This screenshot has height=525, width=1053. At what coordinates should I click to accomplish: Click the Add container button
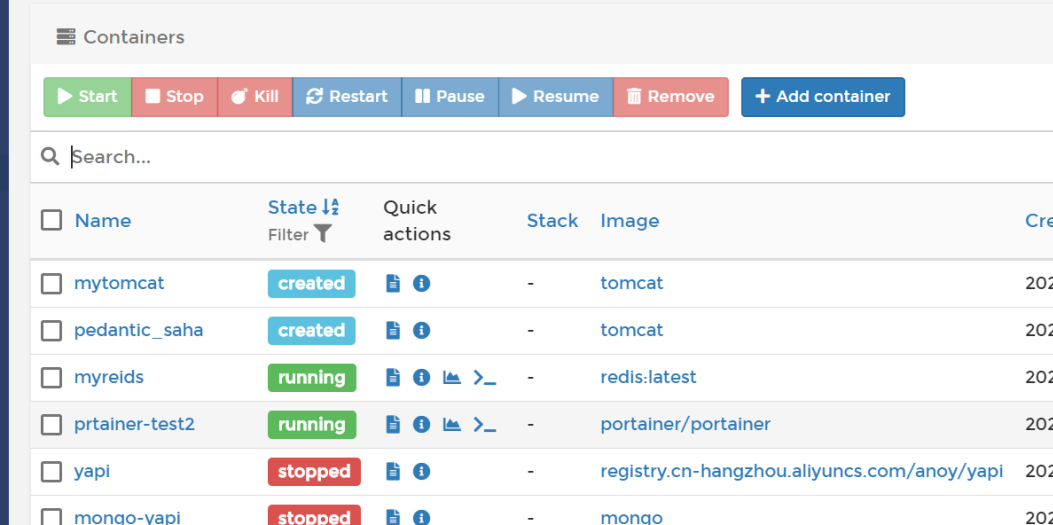coord(823,97)
